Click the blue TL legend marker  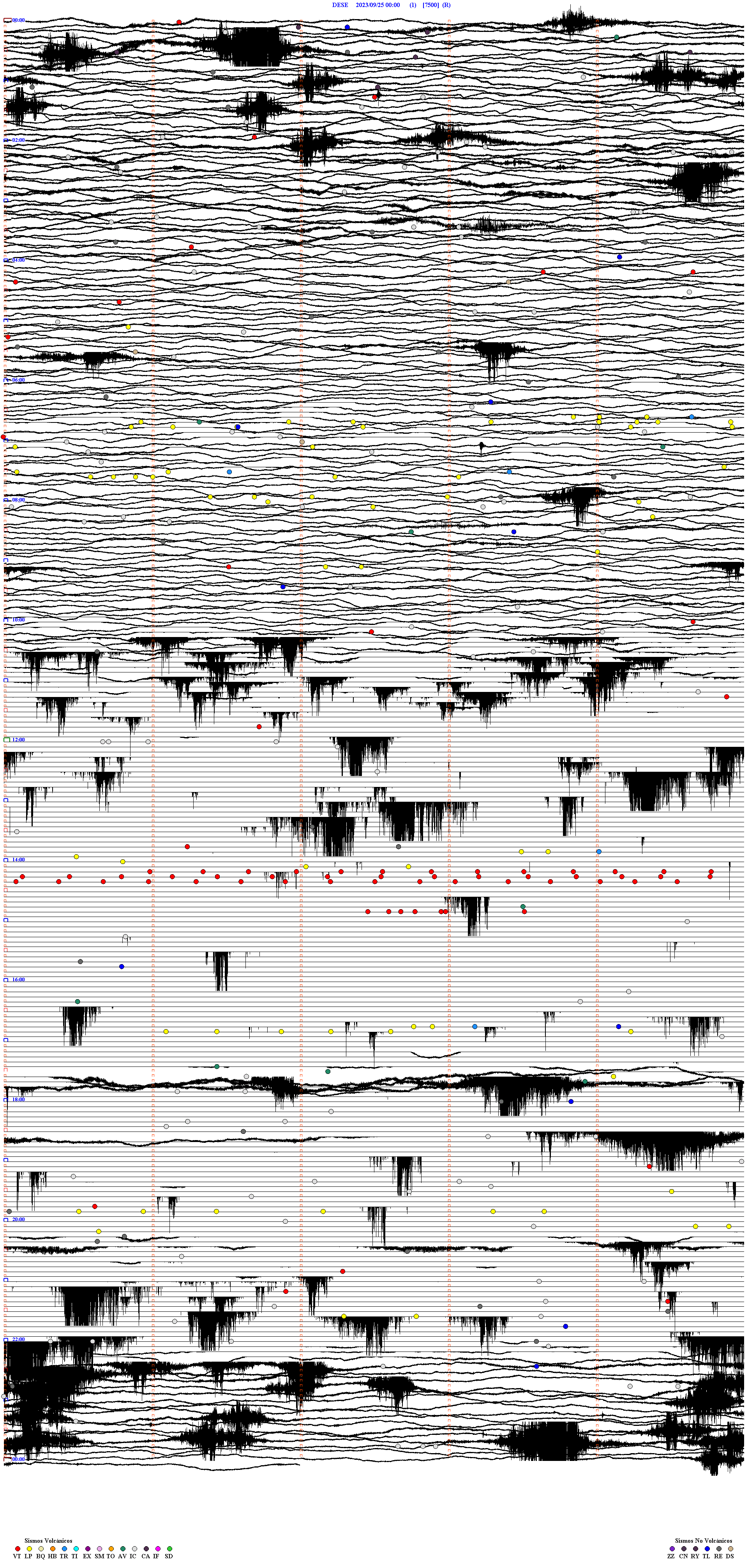tap(707, 1549)
